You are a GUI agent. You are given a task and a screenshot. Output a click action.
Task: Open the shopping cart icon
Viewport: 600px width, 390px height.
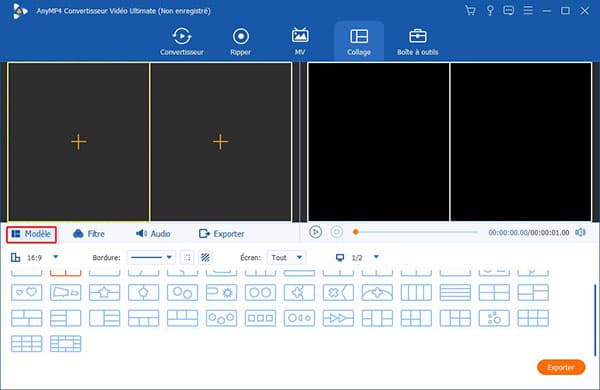[x=470, y=10]
